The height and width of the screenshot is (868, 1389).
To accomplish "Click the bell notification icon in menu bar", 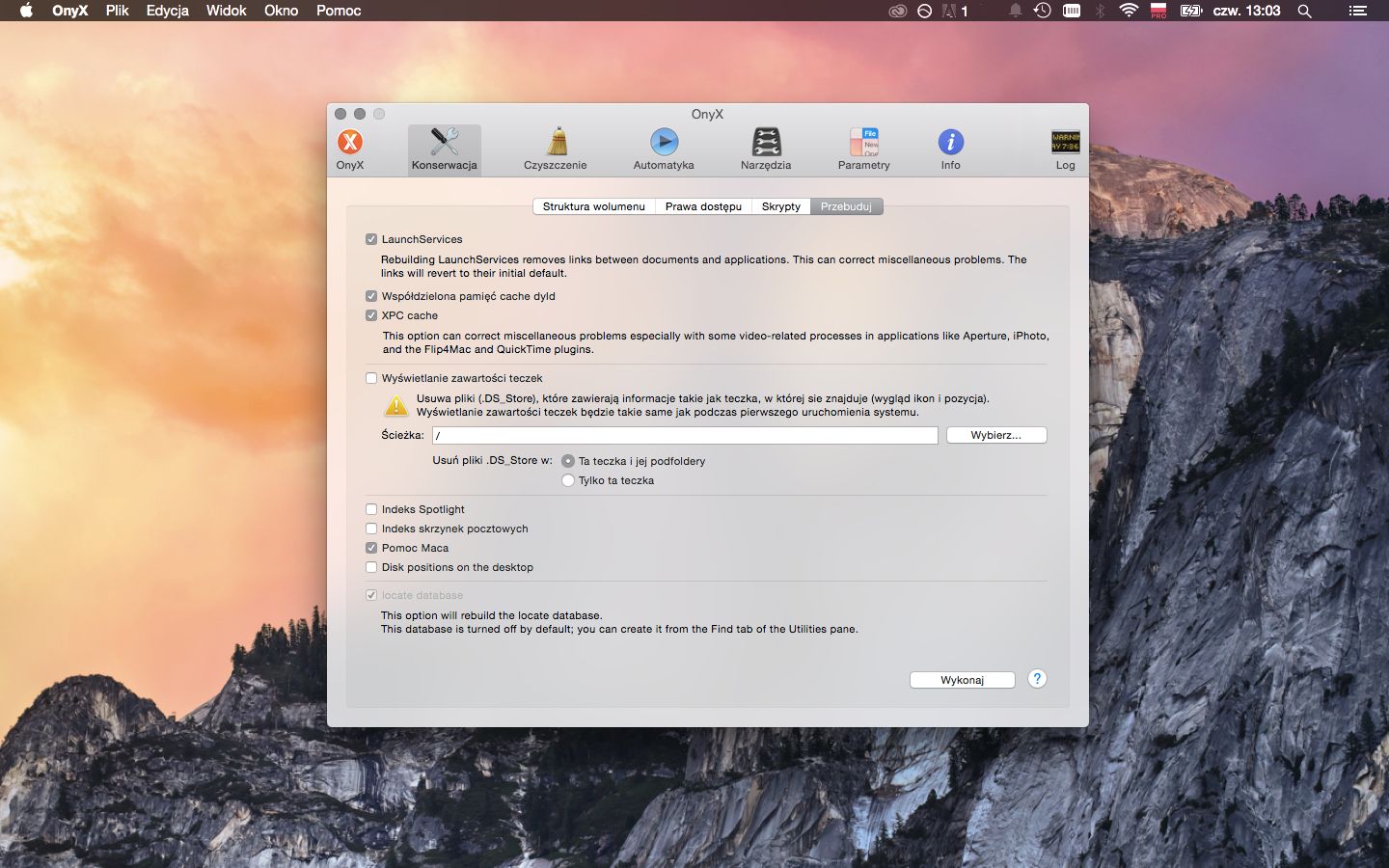I will (x=1015, y=11).
